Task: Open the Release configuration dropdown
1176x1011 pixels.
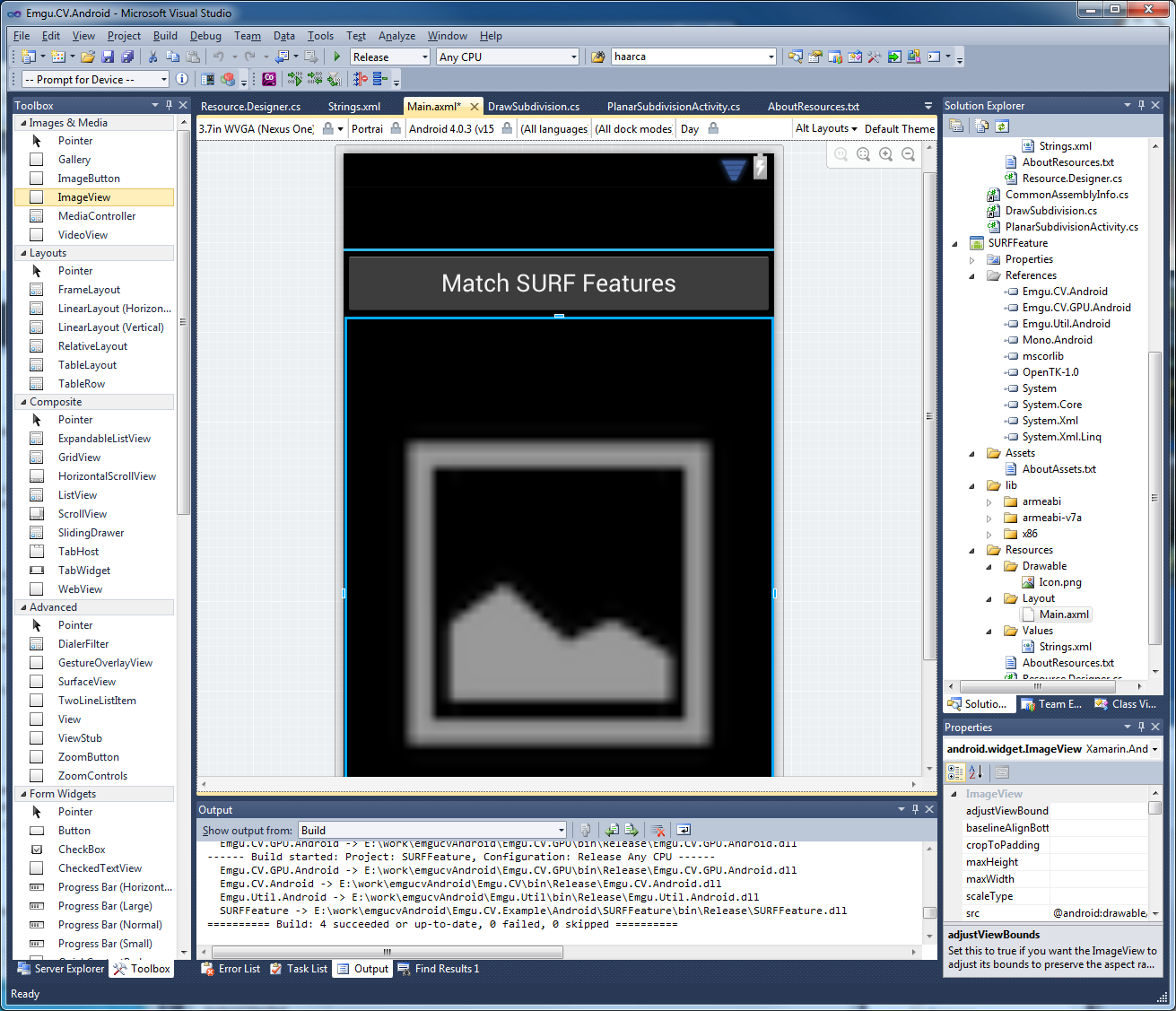Action: click(390, 57)
